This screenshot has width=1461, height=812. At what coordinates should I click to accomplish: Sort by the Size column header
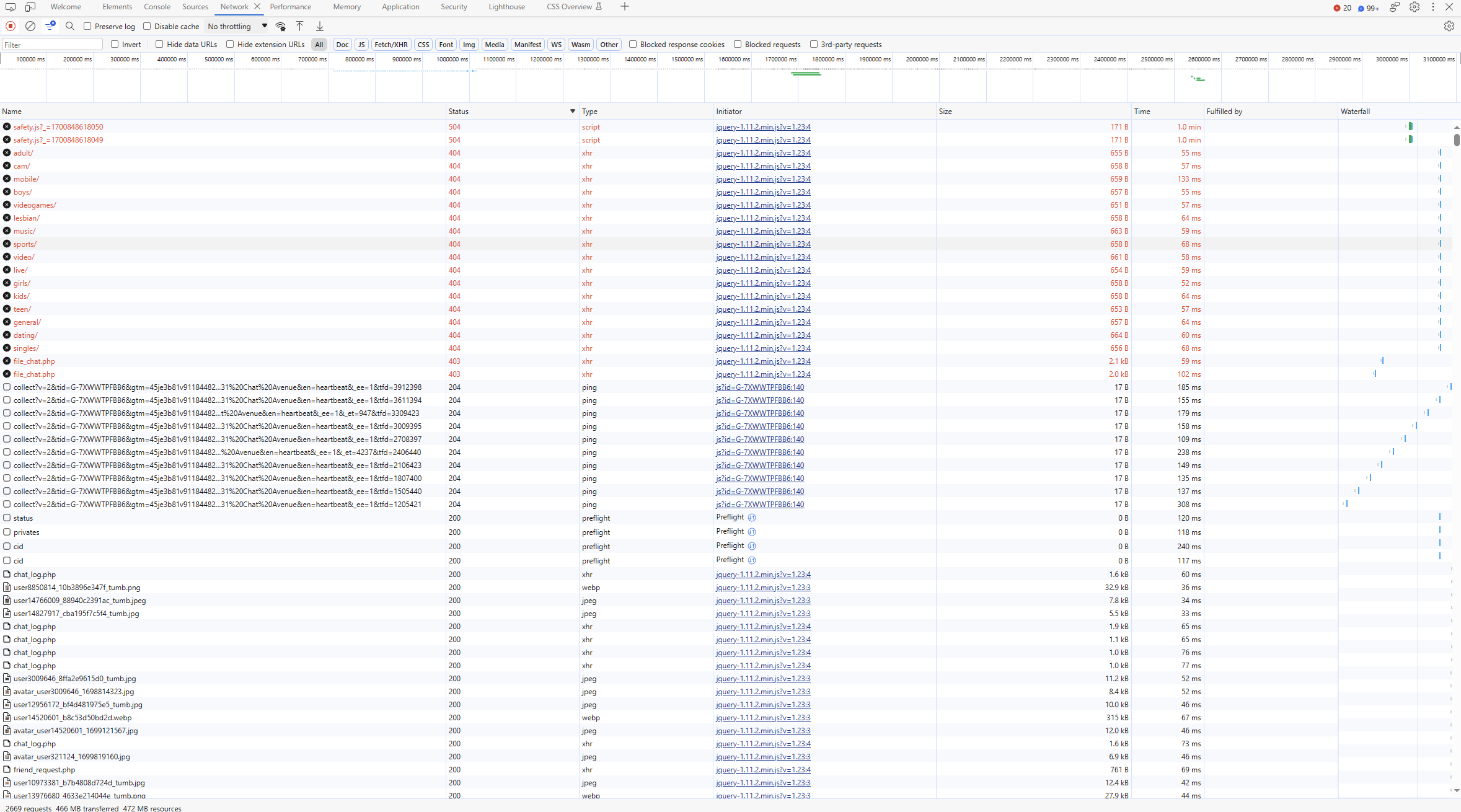[1033, 112]
